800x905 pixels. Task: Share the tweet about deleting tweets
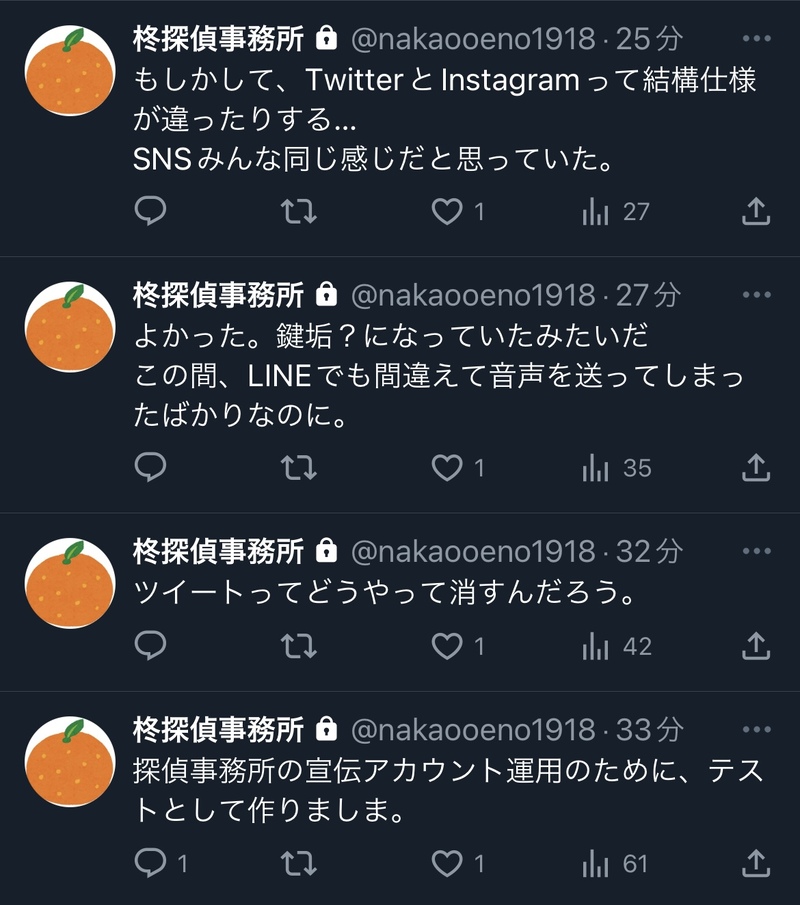point(756,646)
